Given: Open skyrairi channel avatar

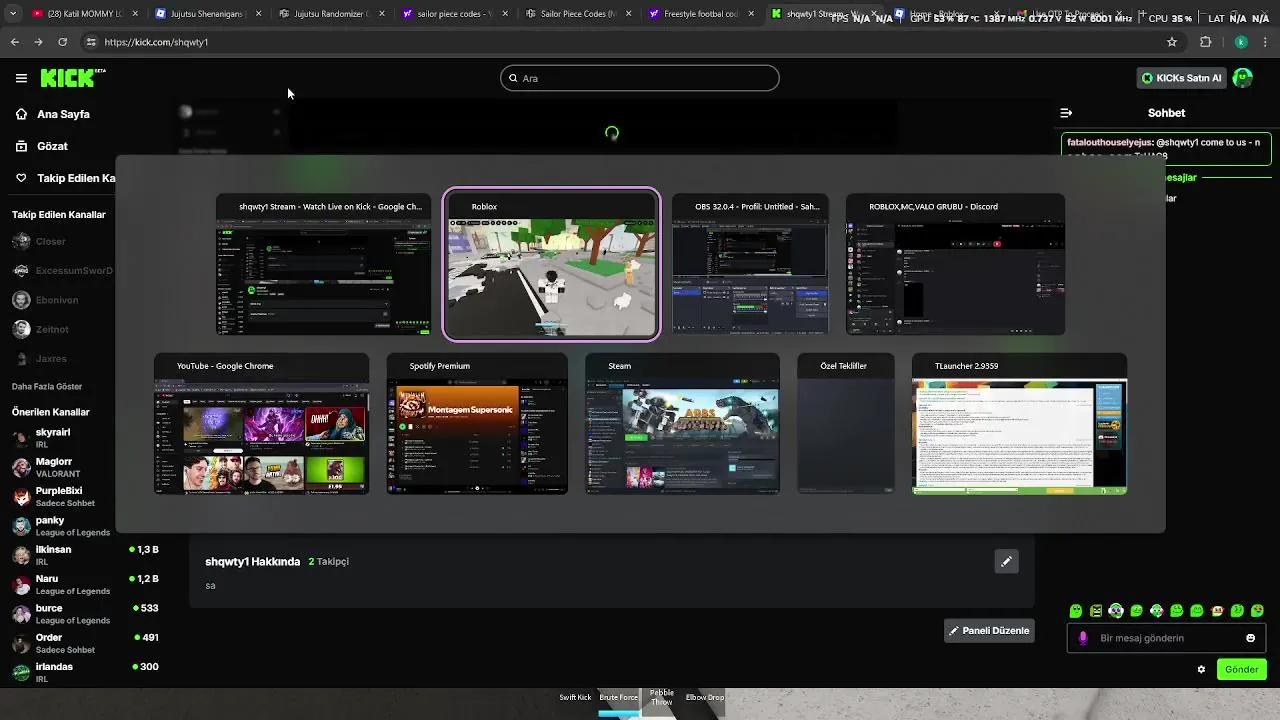Looking at the screenshot, I should click(21, 438).
